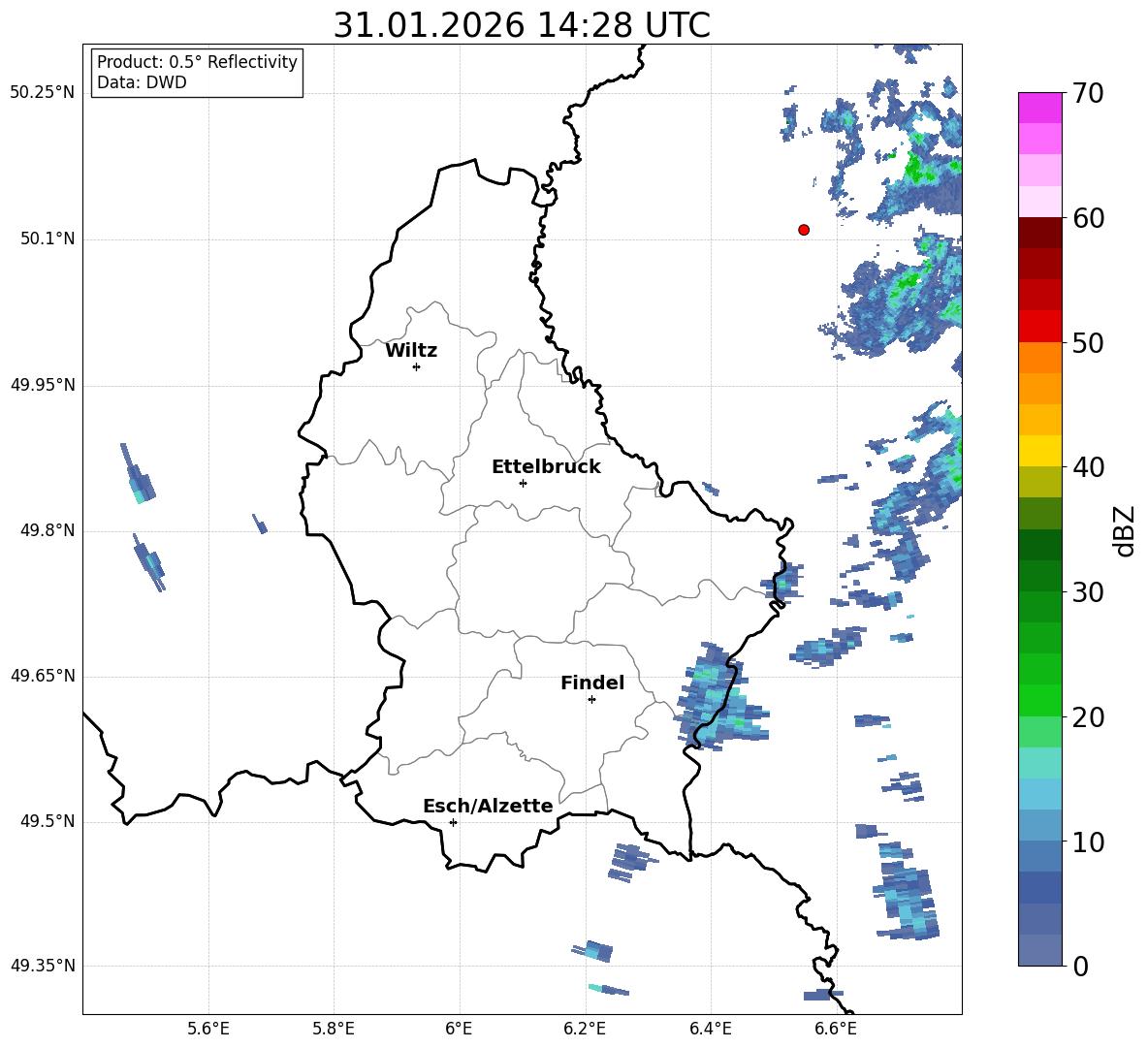Click the yellow colorbar segment above 40
The height and width of the screenshot is (1048, 1148).
coord(1039,451)
